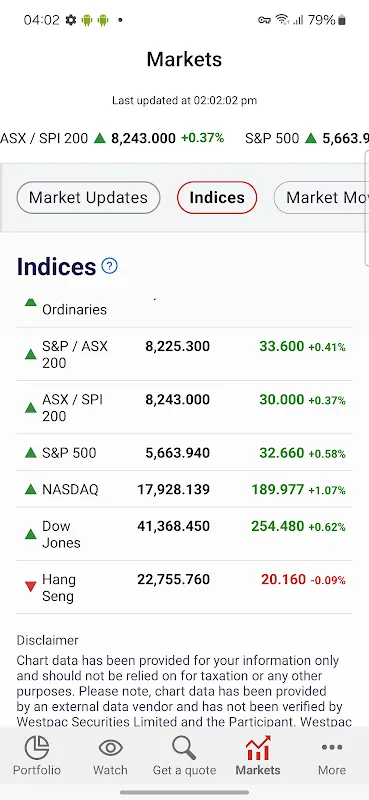Image resolution: width=369 pixels, height=800 pixels.
Task: Open the ASX / SPI 200 index row
Action: (x=184, y=407)
